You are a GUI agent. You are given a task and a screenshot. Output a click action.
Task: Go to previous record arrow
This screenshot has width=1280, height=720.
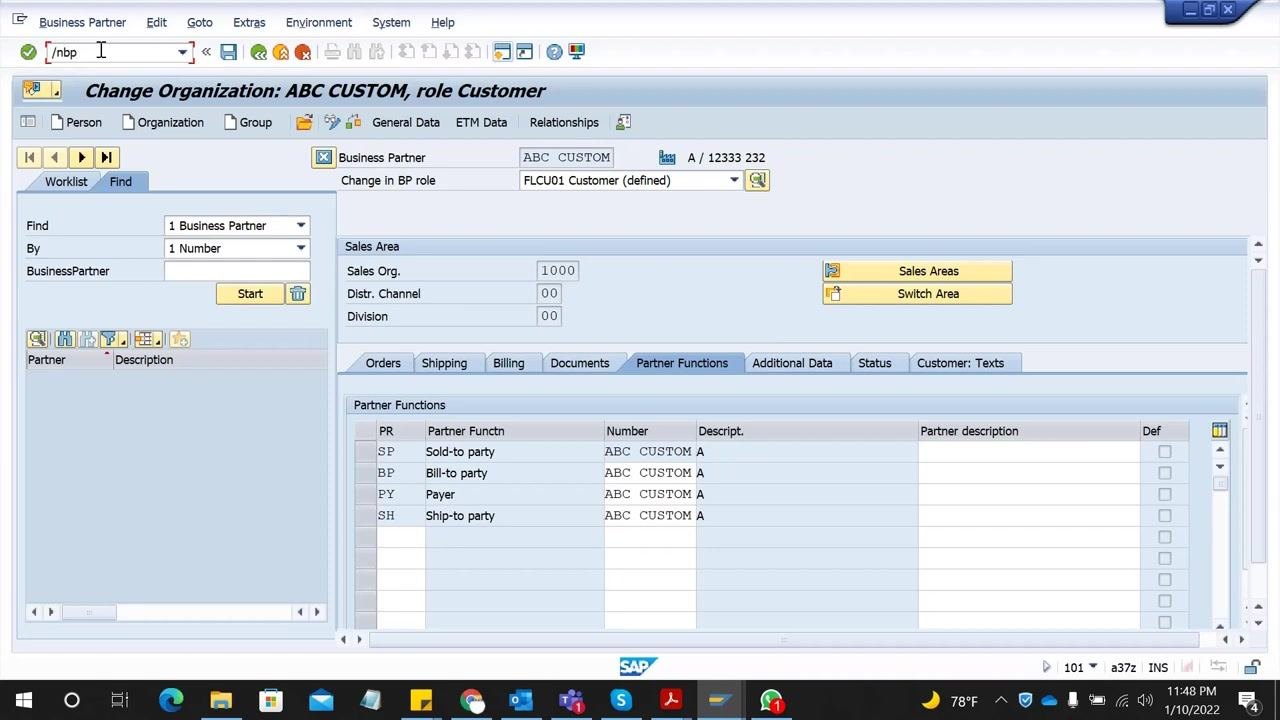(x=55, y=157)
